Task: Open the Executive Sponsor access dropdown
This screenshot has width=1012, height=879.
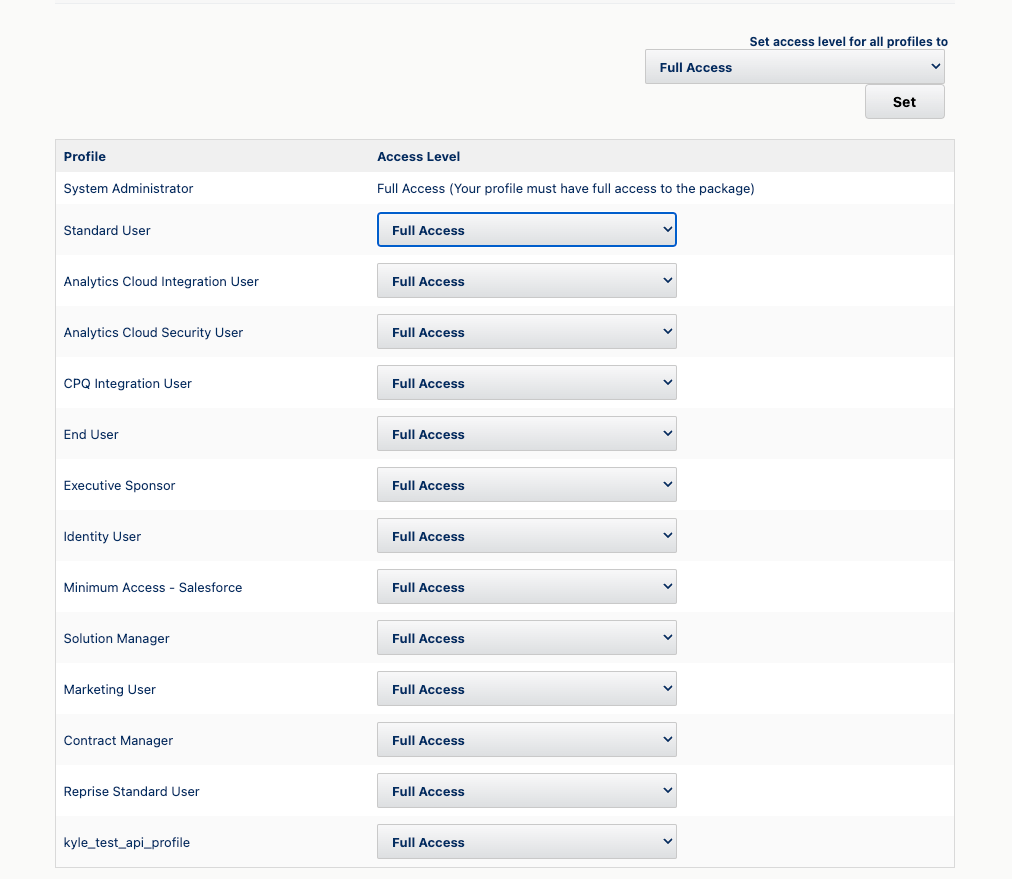Action: [527, 484]
